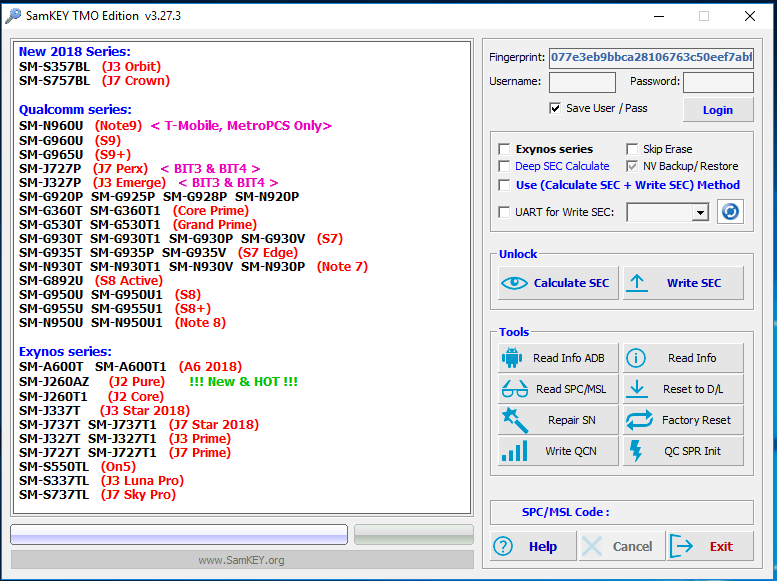Image resolution: width=777 pixels, height=581 pixels.
Task: Open www.SamKEY.org link bar
Action: [x=242, y=560]
